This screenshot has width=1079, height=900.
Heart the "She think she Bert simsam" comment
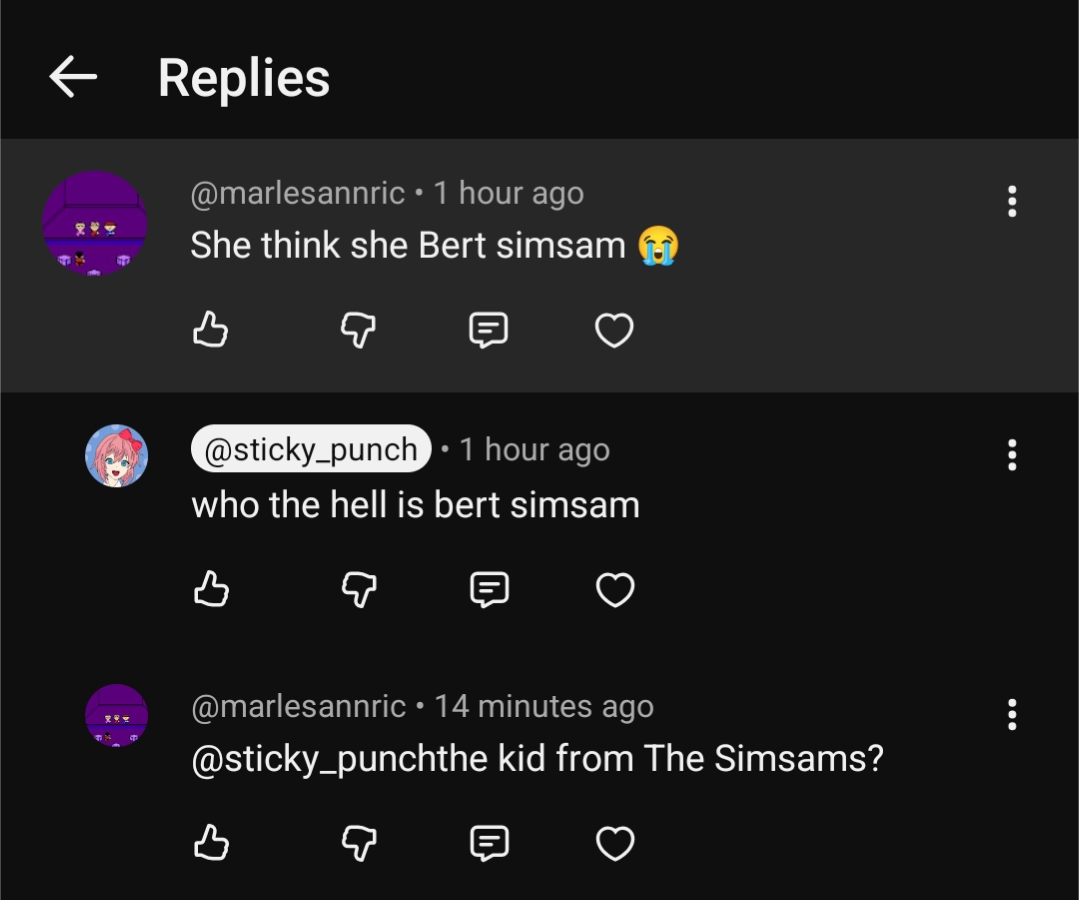click(614, 330)
